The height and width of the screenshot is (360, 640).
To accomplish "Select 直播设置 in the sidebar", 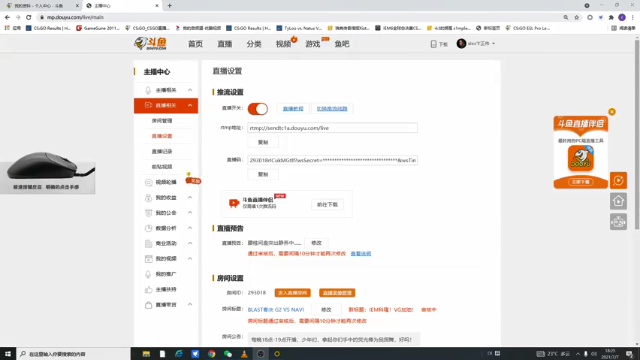I will (x=162, y=136).
